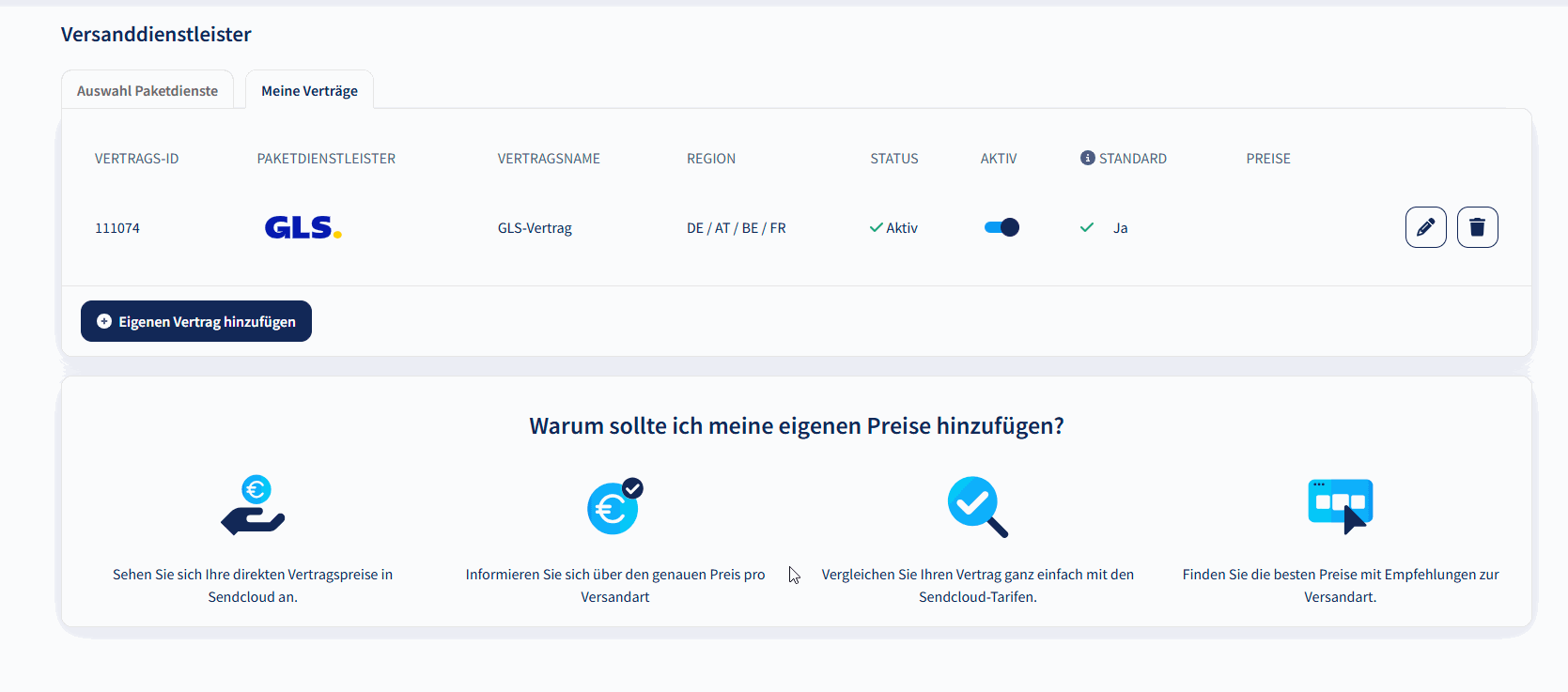
Task: Click the green Aktiv status checkmark
Action: pos(876,227)
